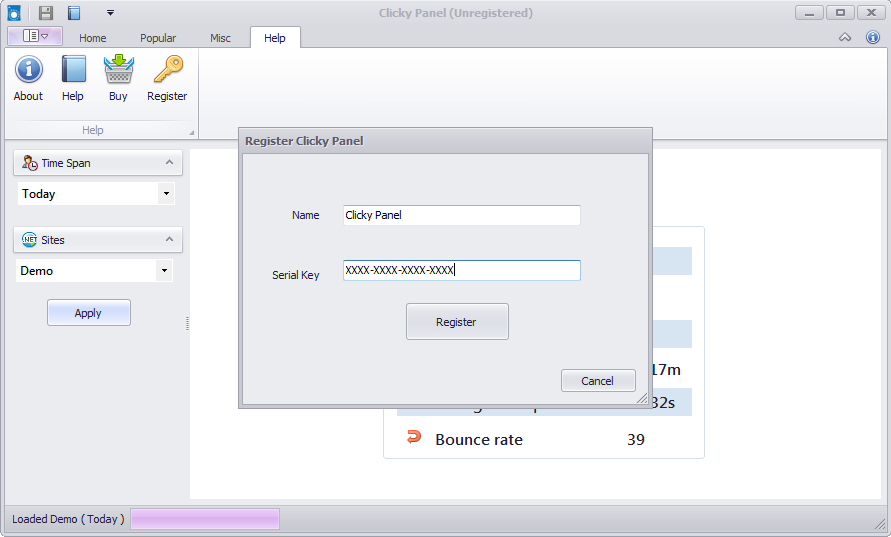Open the Today time span dropdown
The image size is (891, 537).
(166, 194)
